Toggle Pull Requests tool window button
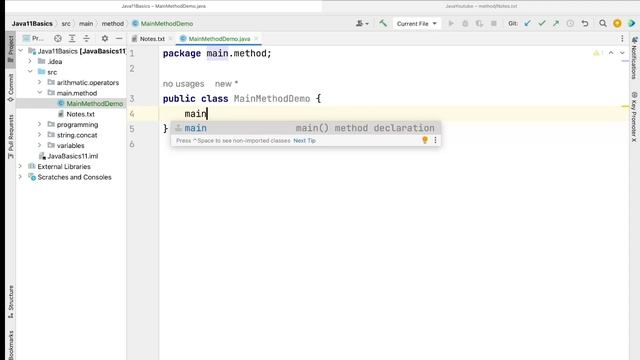This screenshot has width=640, height=360. tap(11, 136)
